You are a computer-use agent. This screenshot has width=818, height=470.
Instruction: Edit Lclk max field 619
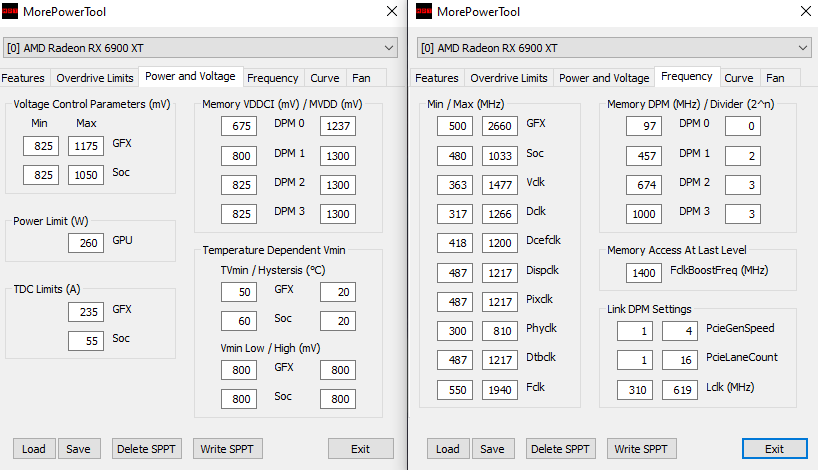point(680,390)
